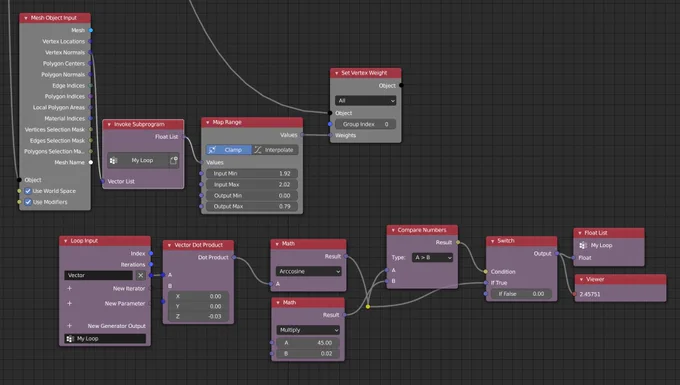Click the 2.45751 value in Viewer node
This screenshot has width=680, height=385.
coord(590,294)
